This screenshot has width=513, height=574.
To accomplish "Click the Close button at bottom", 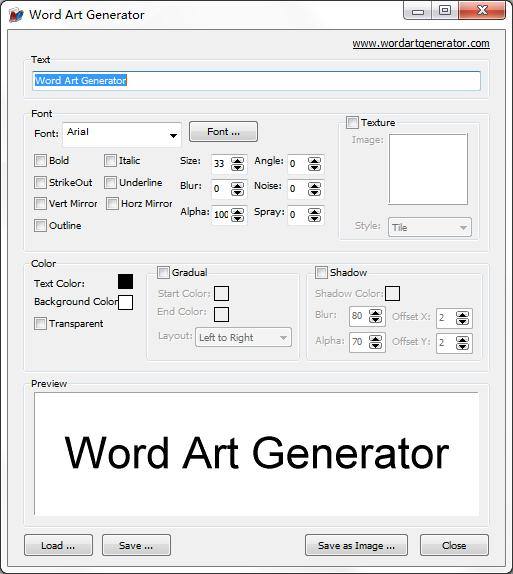I will [454, 545].
